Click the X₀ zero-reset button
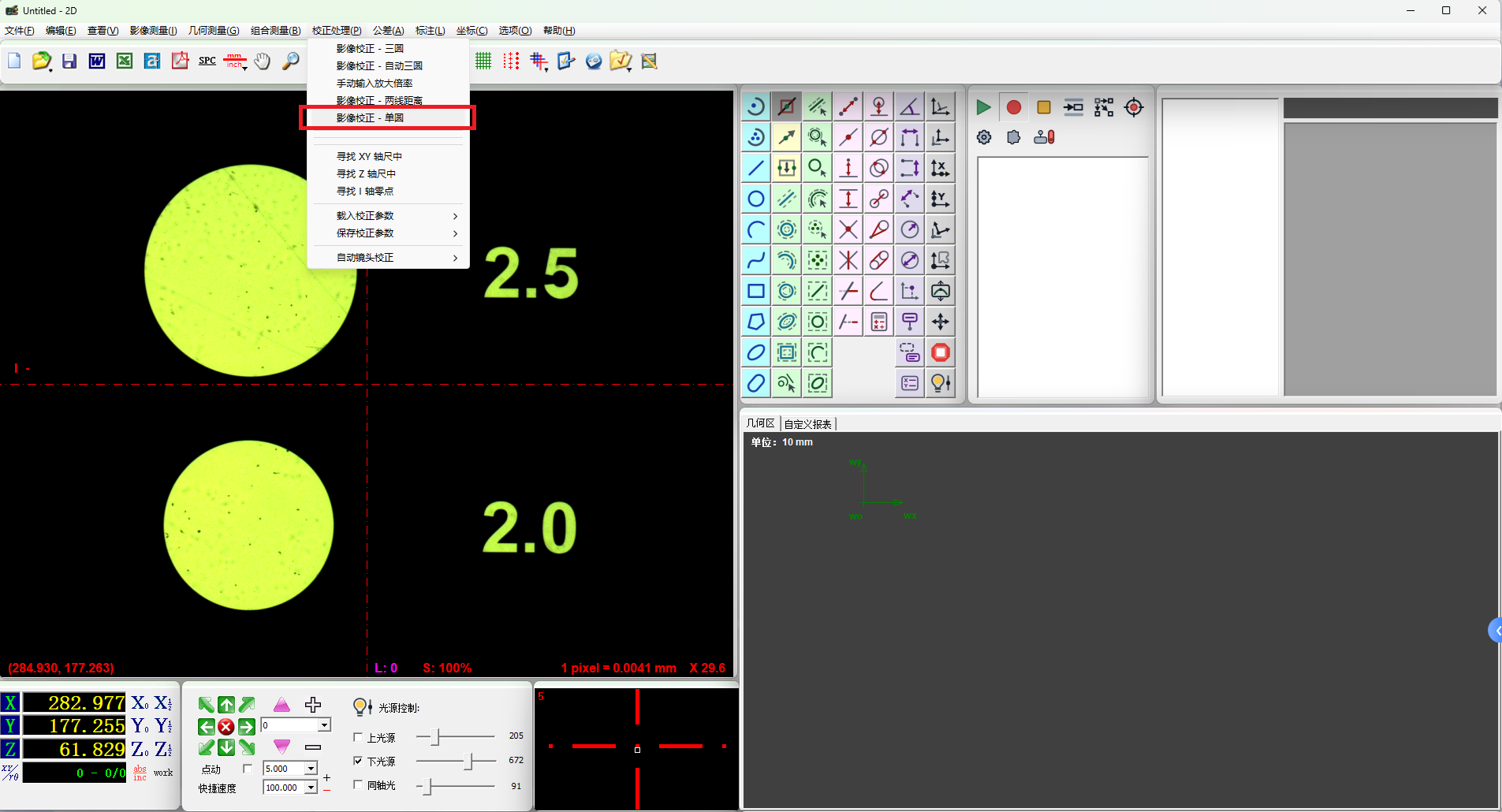This screenshot has width=1502, height=812. [140, 702]
